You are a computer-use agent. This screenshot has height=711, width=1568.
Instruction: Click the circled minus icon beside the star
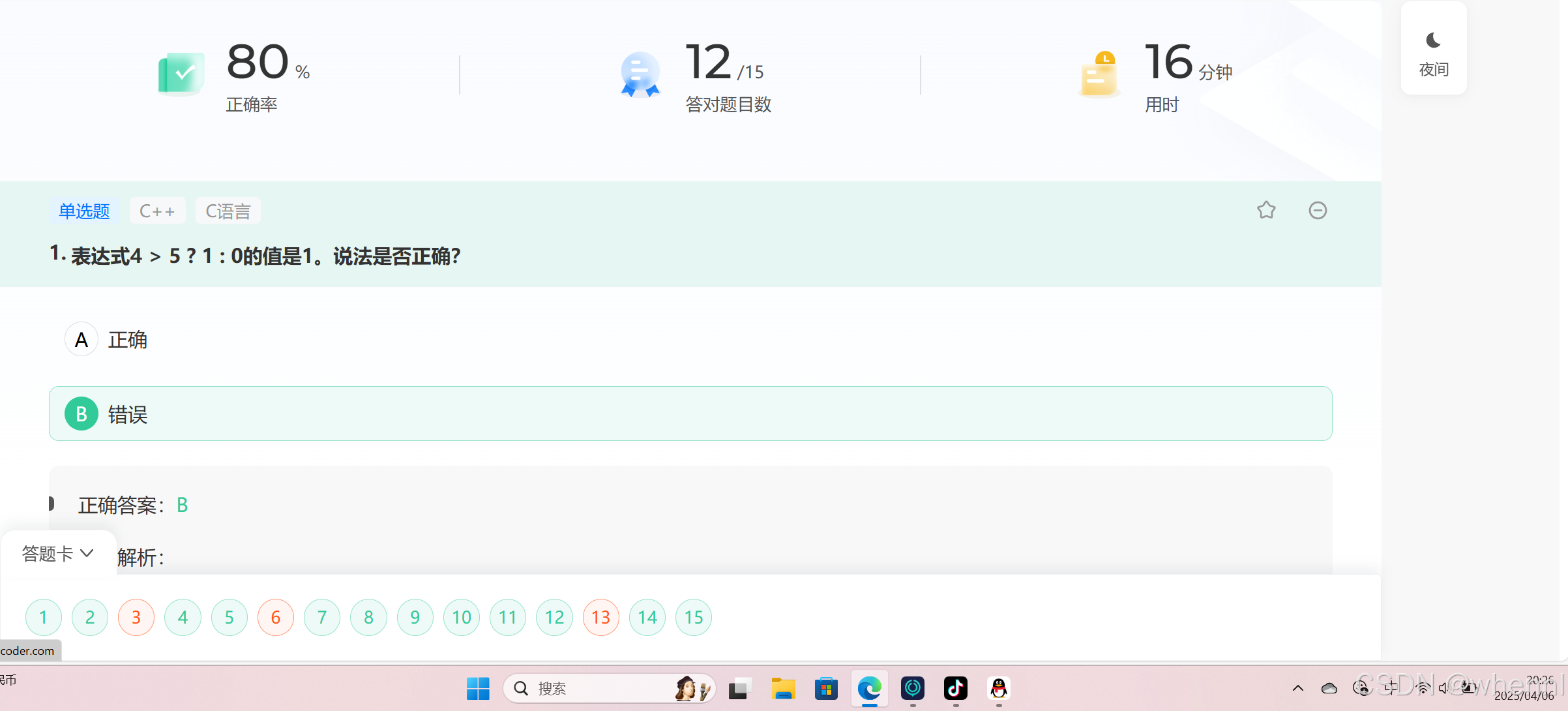(x=1318, y=210)
